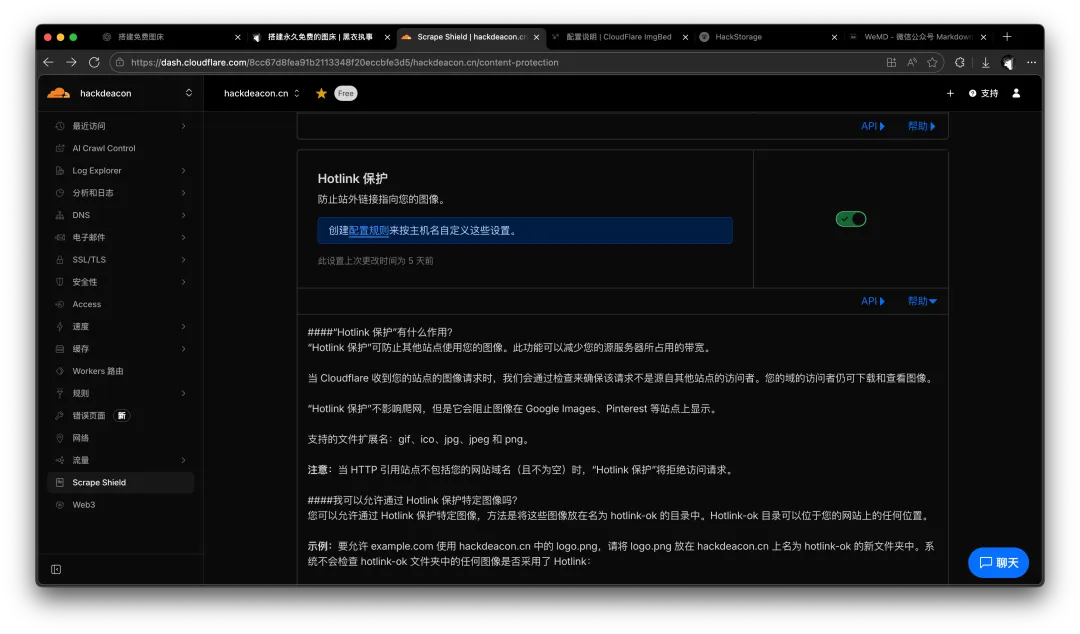Expand 规则 menu chevron

coord(184,393)
